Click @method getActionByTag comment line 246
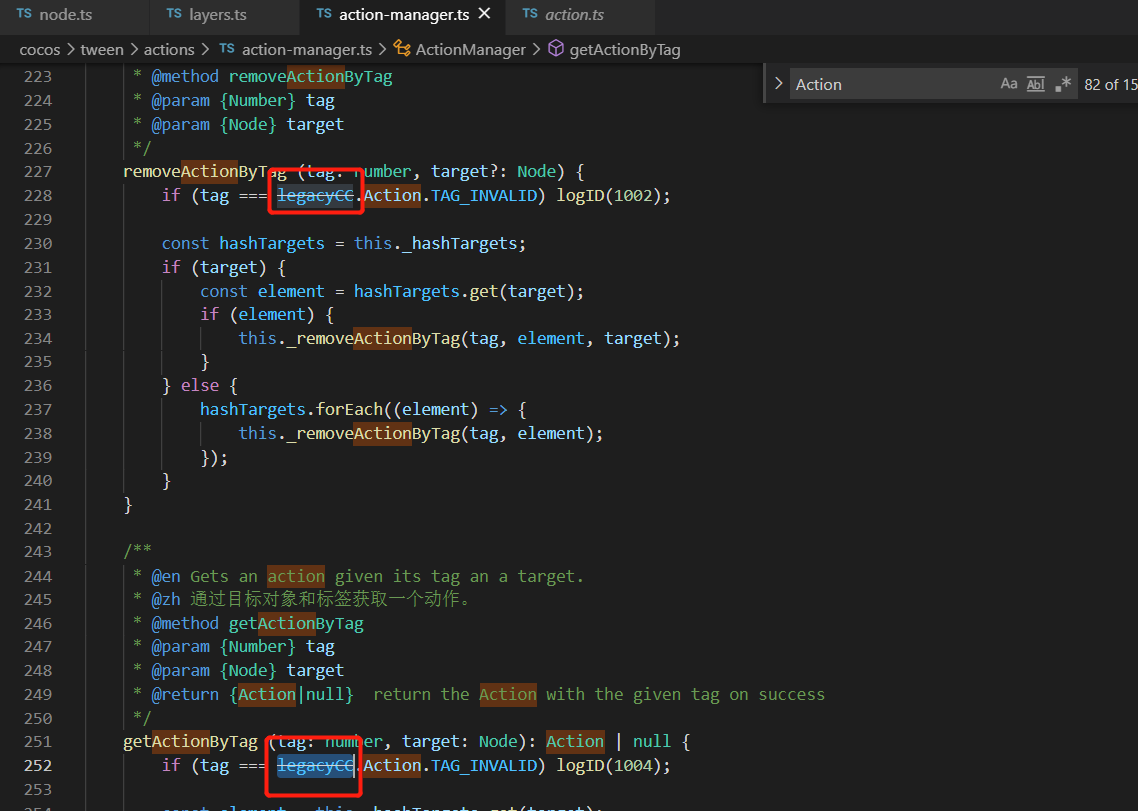This screenshot has height=811, width=1138. coord(257,623)
